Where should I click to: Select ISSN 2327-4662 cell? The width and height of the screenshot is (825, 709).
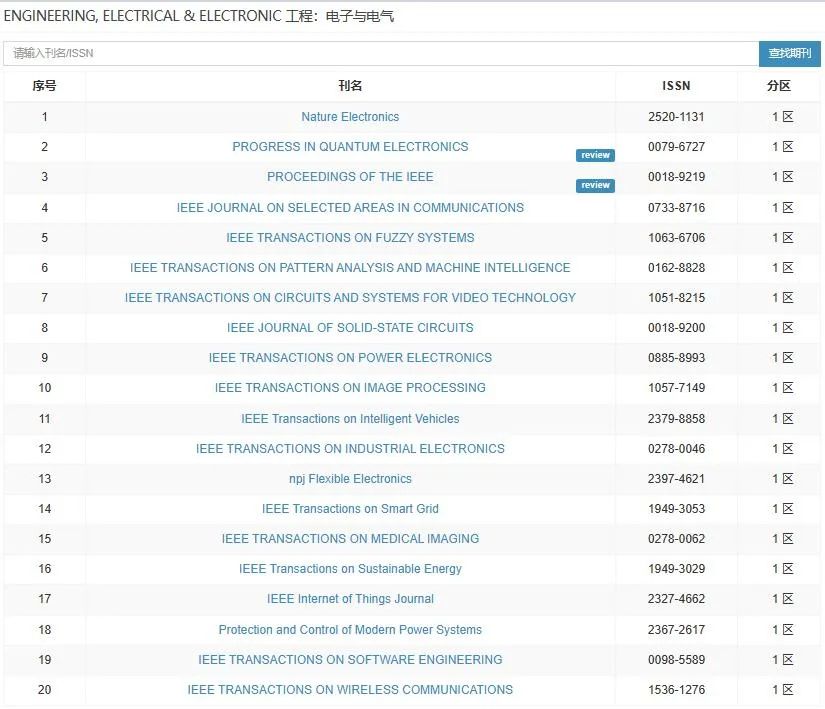[x=676, y=599]
